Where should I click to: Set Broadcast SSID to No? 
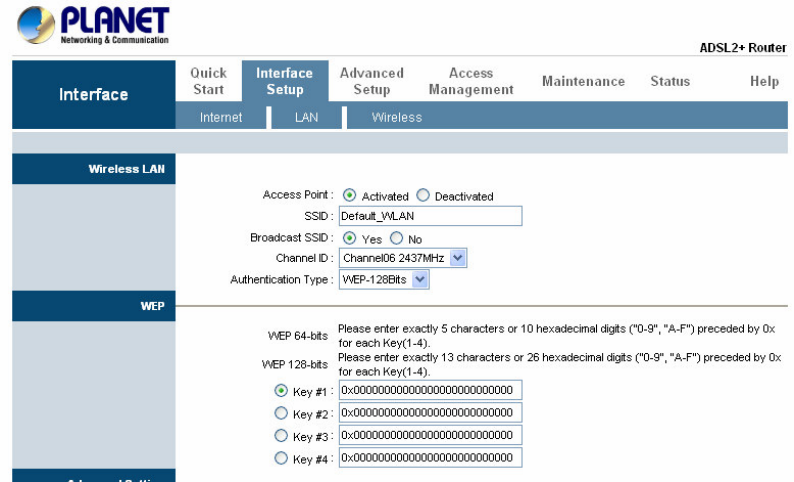(397, 239)
